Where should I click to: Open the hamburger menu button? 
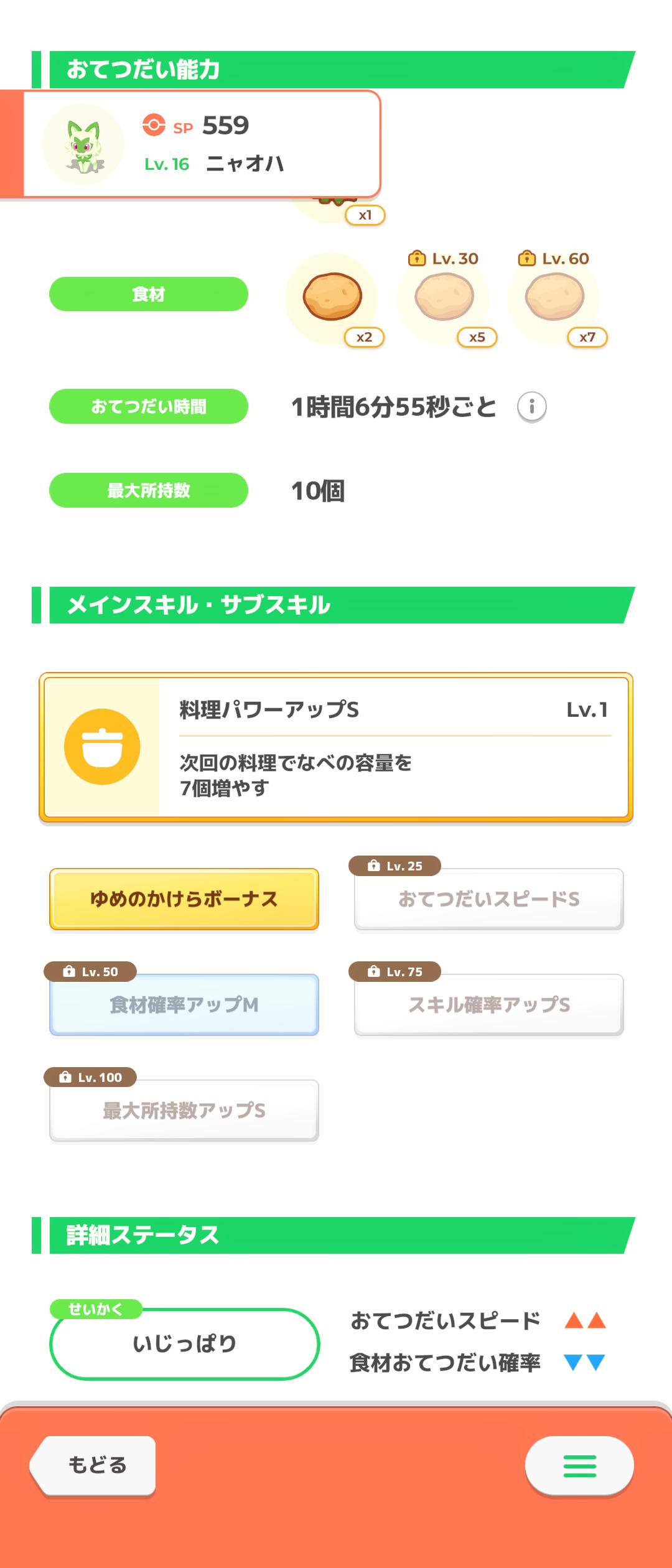tap(579, 1465)
